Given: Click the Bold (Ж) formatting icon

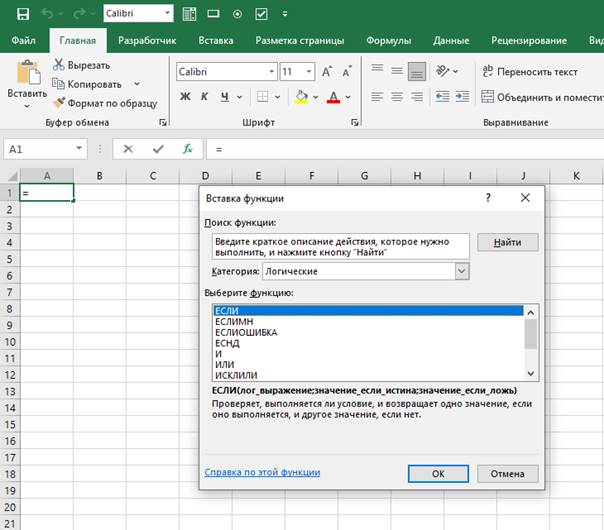Looking at the screenshot, I should [185, 96].
